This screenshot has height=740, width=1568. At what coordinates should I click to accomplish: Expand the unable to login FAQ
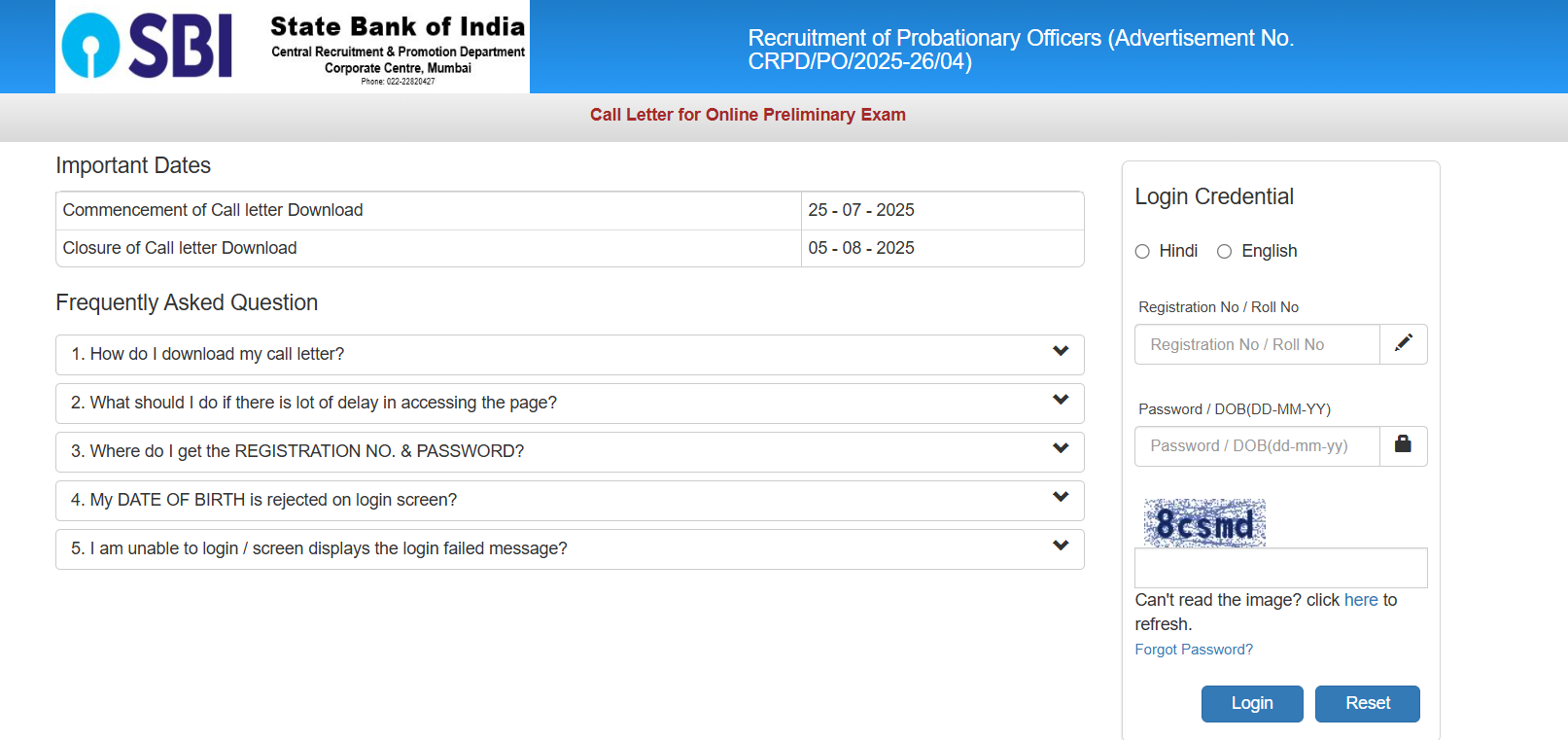tap(319, 548)
